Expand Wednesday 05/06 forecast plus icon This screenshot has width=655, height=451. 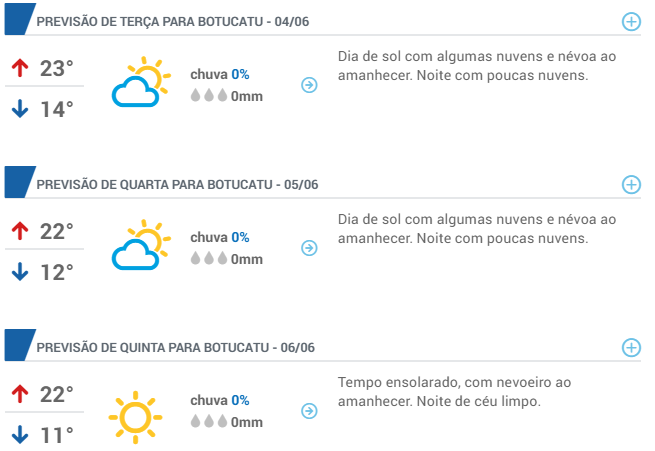coord(631,185)
